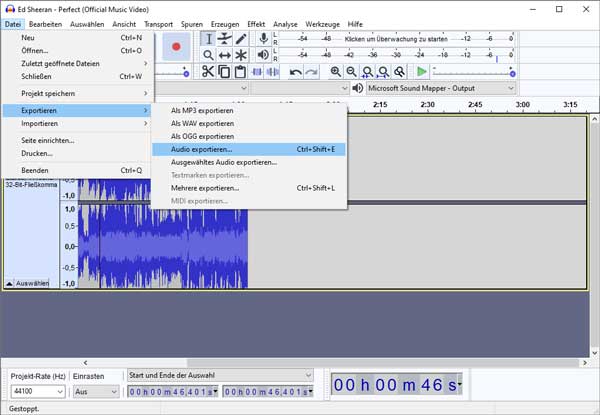Click the recording level meter to start monitoring
600x415 pixels.
click(x=396, y=39)
